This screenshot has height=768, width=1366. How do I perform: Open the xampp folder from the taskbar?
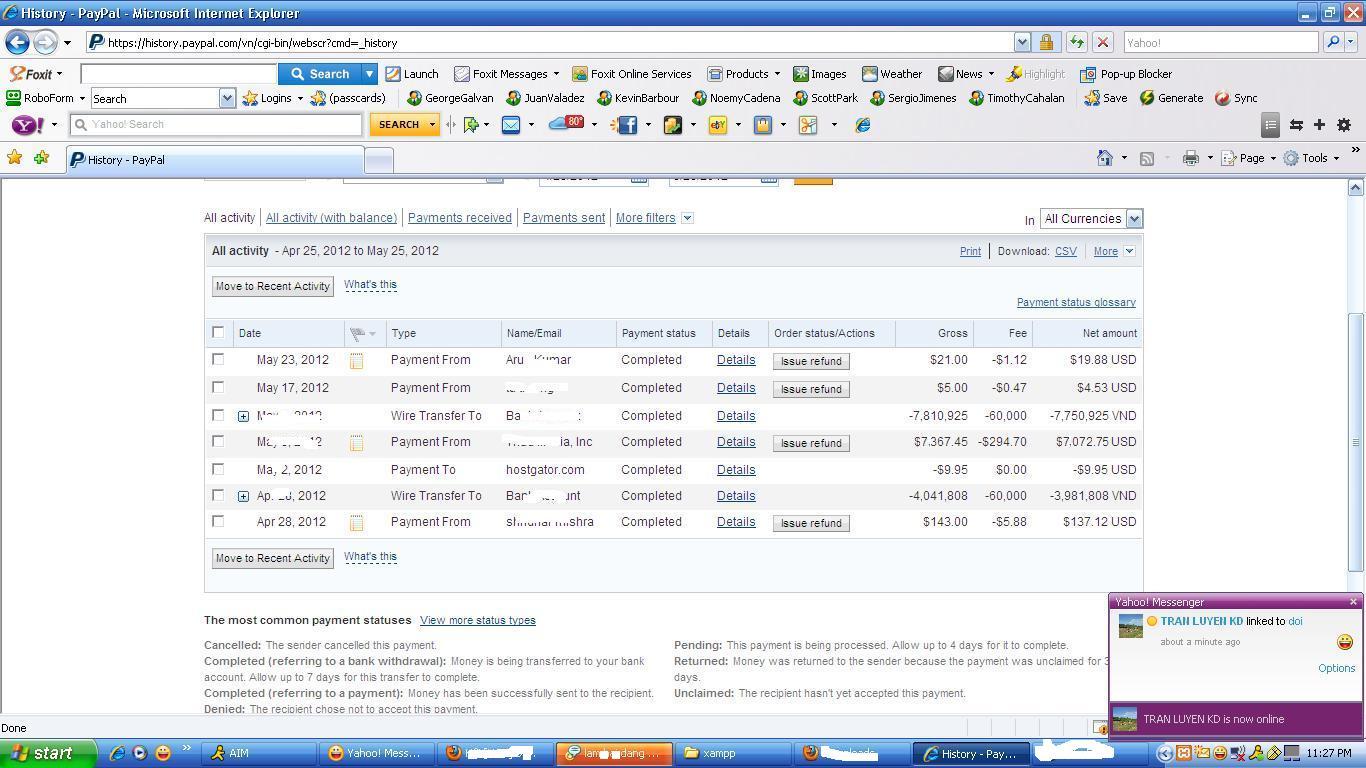coord(736,754)
